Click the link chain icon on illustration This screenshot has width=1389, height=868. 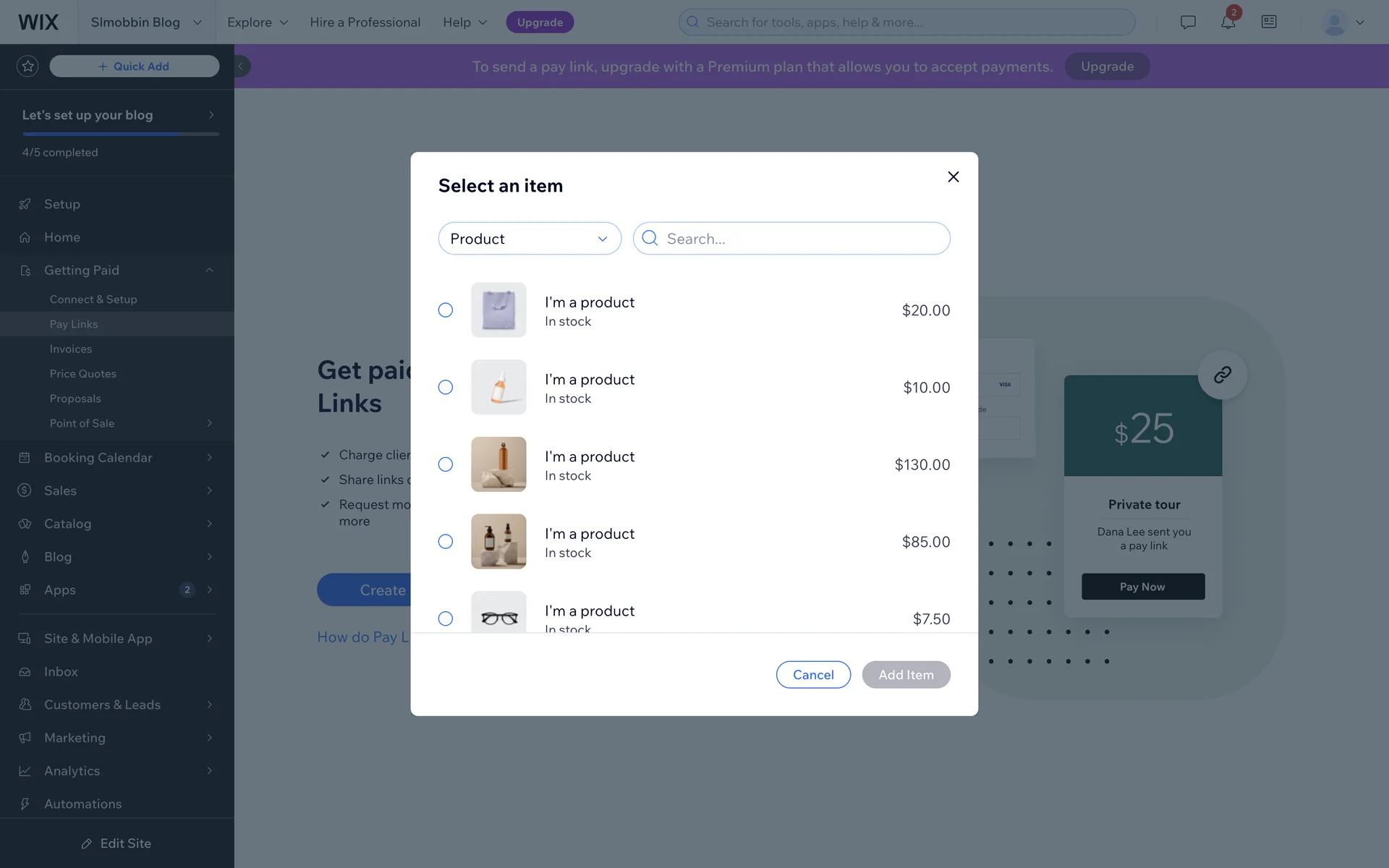(x=1222, y=375)
